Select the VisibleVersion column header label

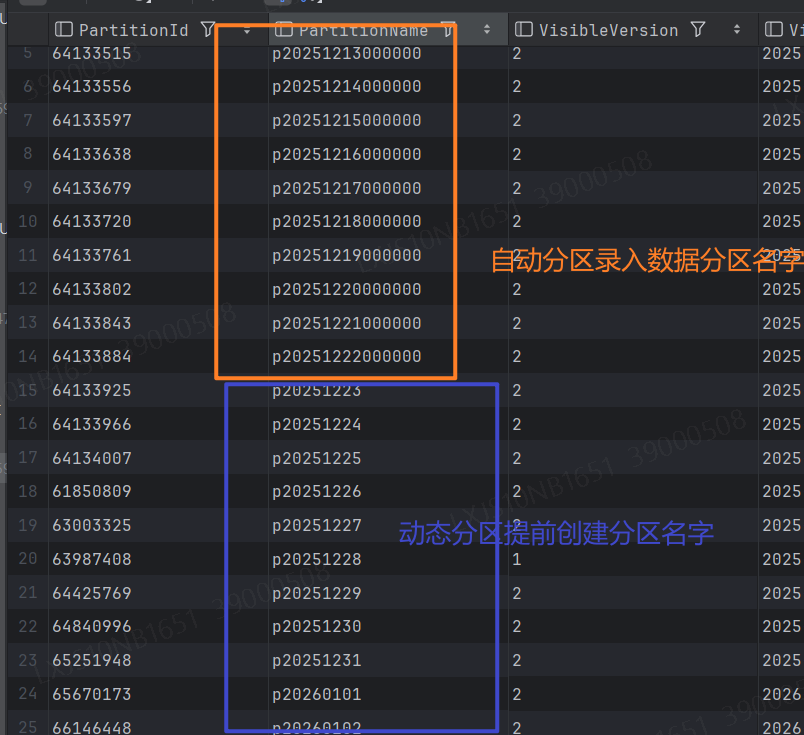609,30
